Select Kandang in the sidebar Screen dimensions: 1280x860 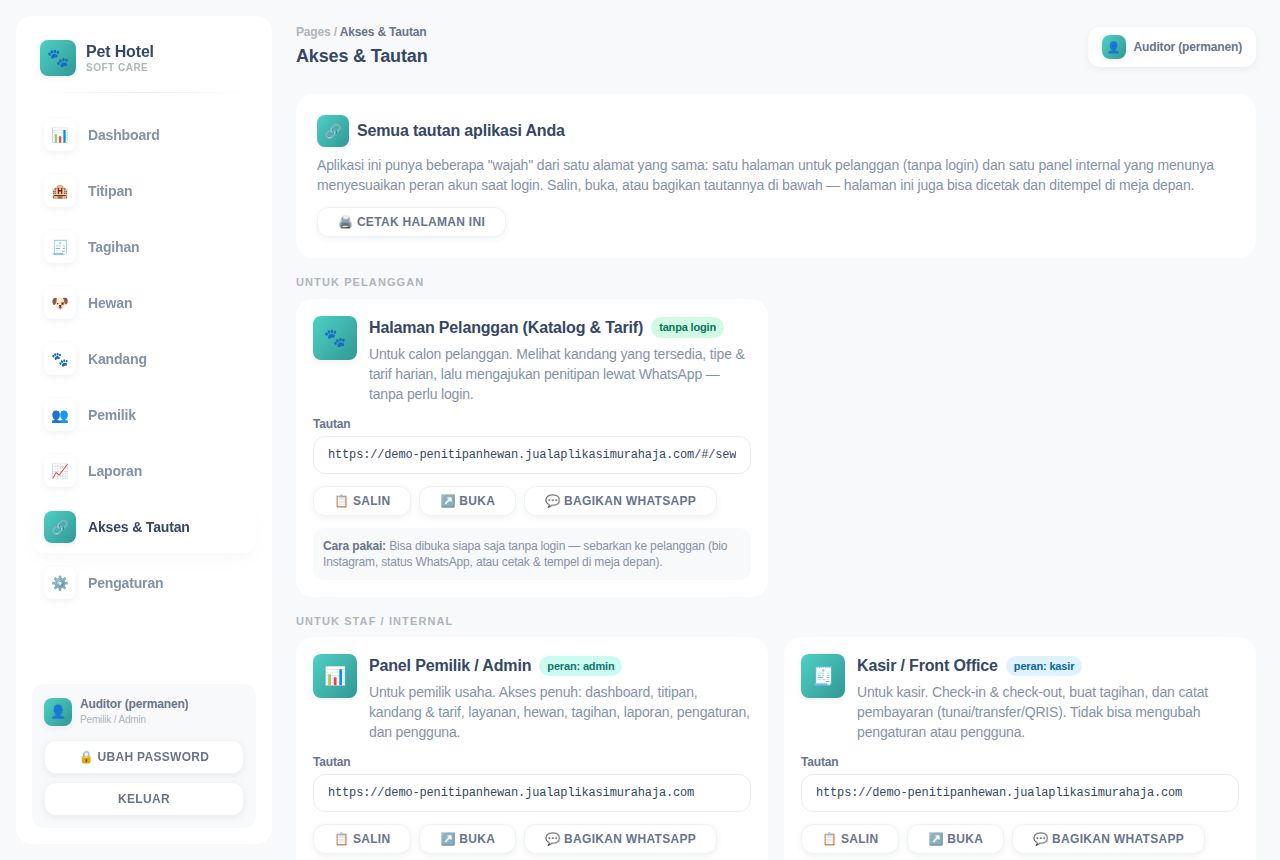pos(144,359)
